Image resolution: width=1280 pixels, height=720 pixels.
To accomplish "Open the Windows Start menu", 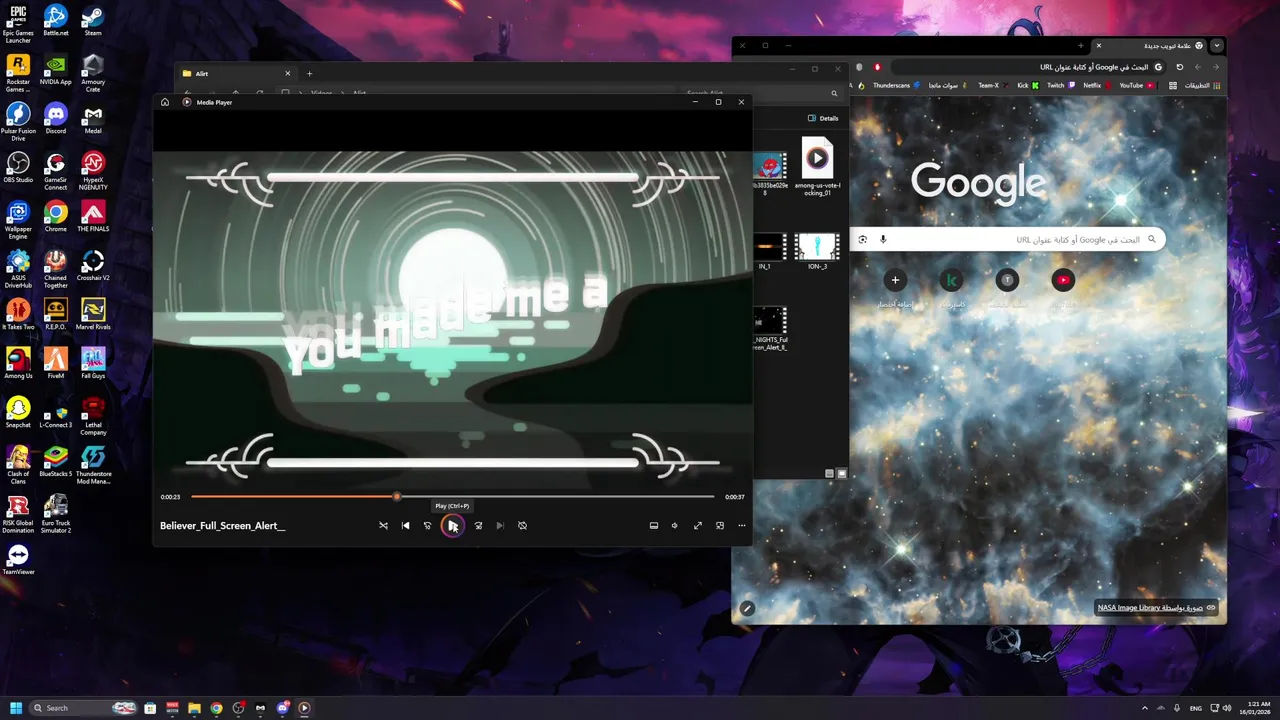I will coord(15,708).
